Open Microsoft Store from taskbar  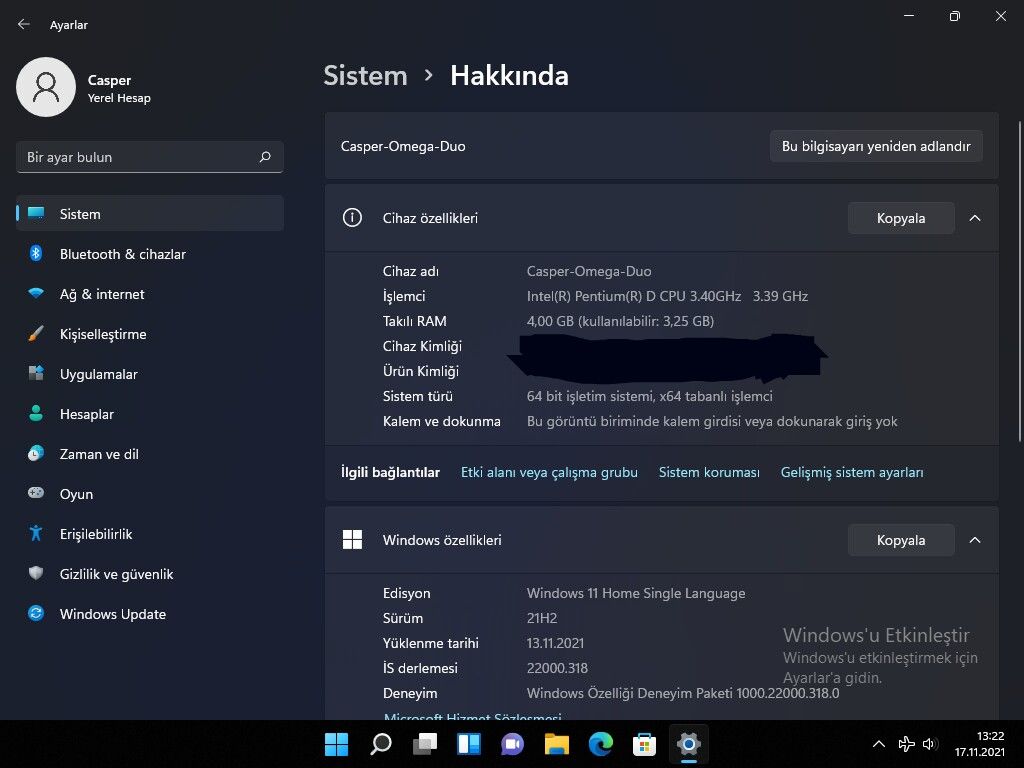pyautogui.click(x=645, y=744)
